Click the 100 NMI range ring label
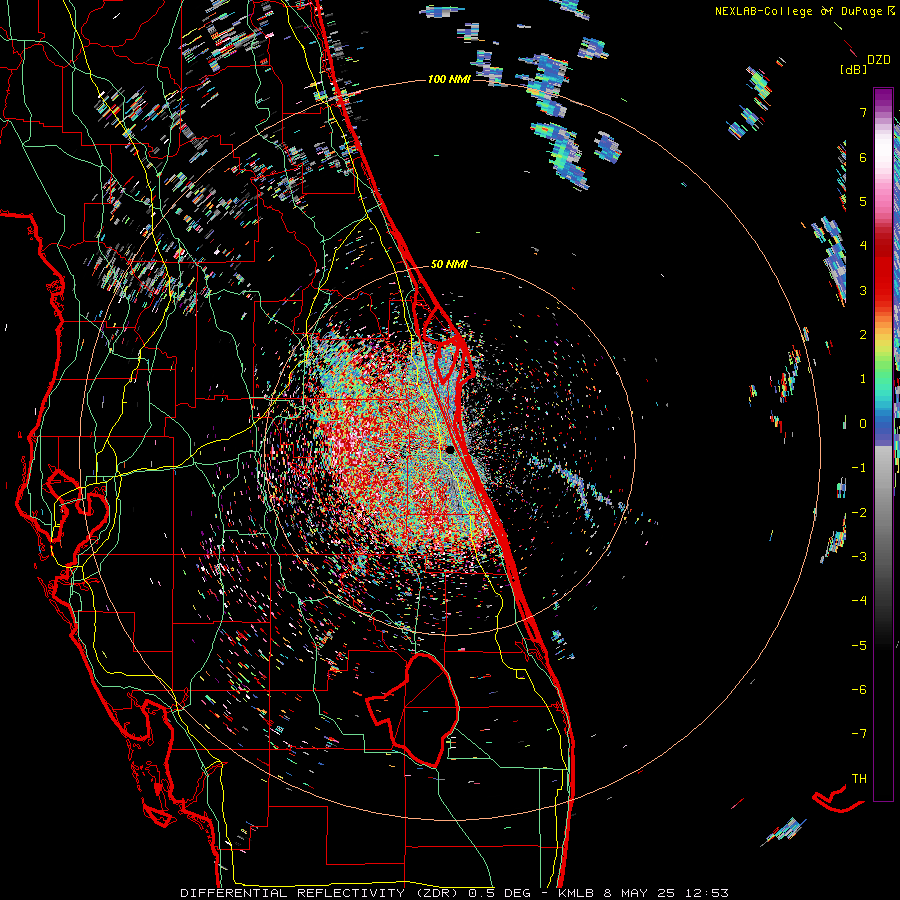The width and height of the screenshot is (900, 900). coord(449,79)
